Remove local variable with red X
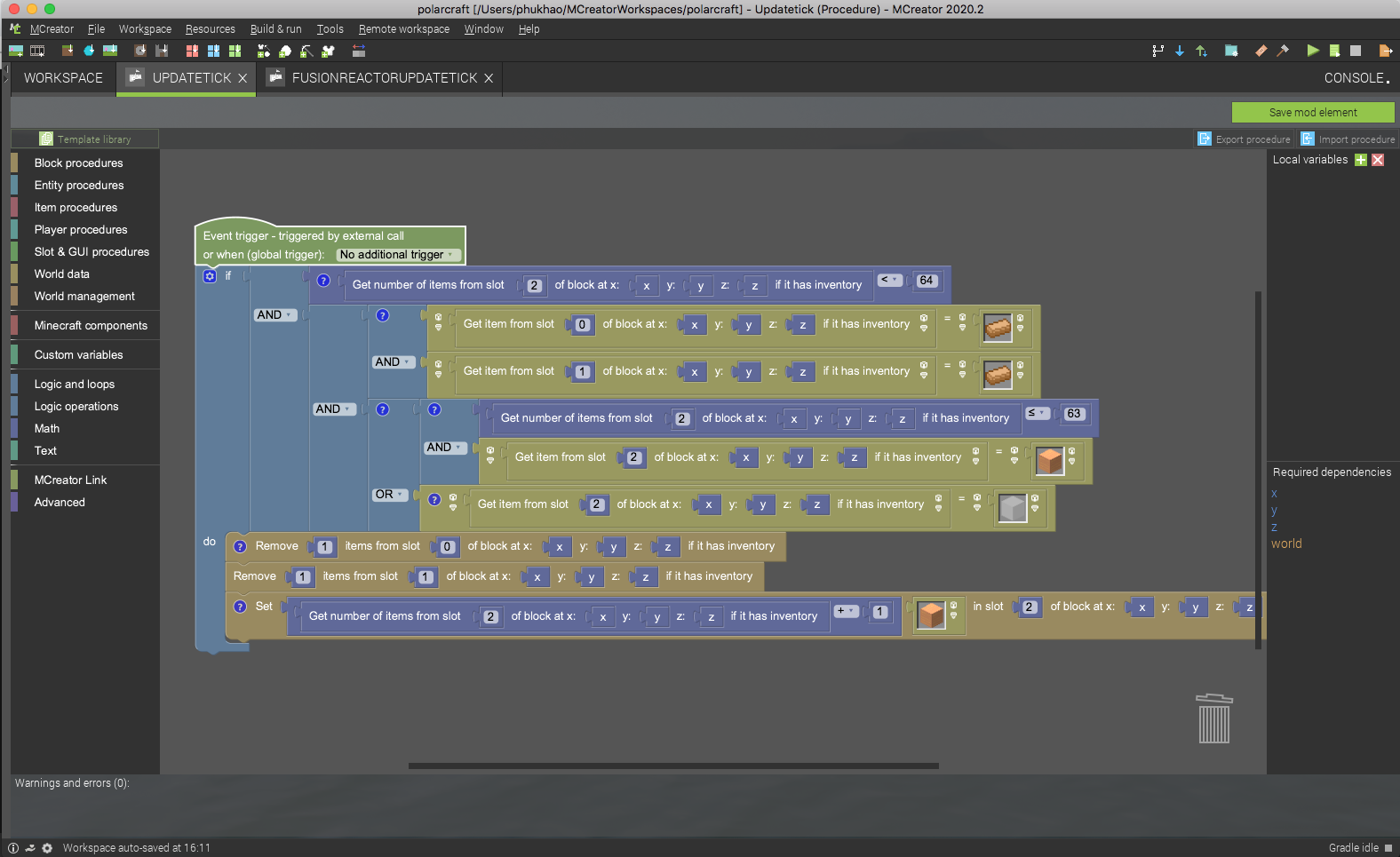 (1378, 160)
